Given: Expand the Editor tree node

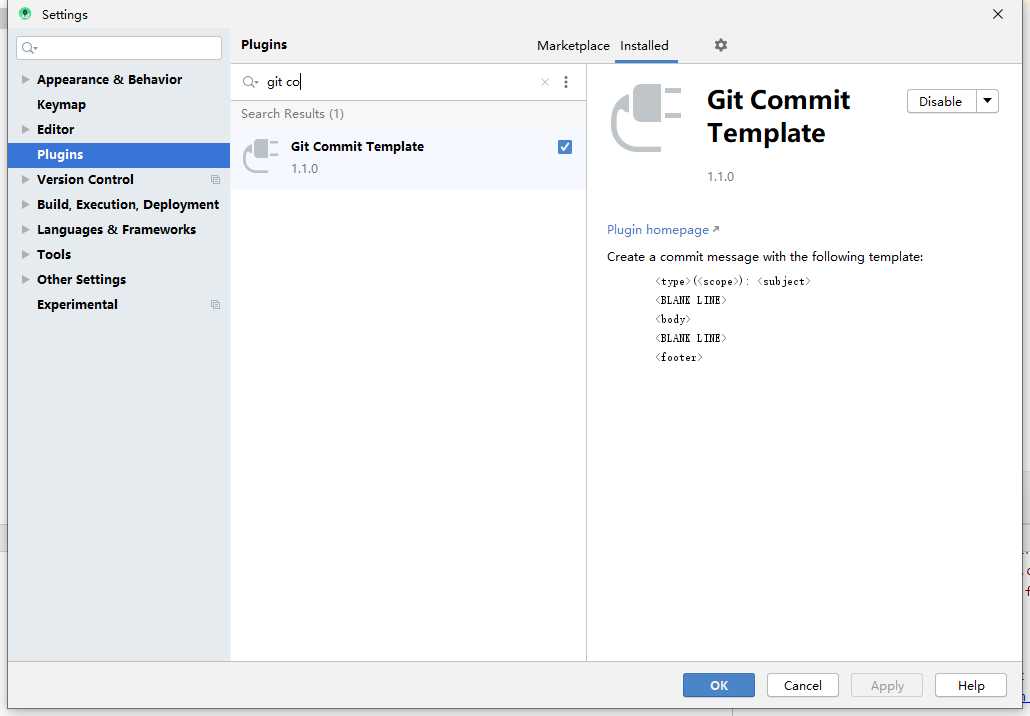Looking at the screenshot, I should click(x=25, y=129).
